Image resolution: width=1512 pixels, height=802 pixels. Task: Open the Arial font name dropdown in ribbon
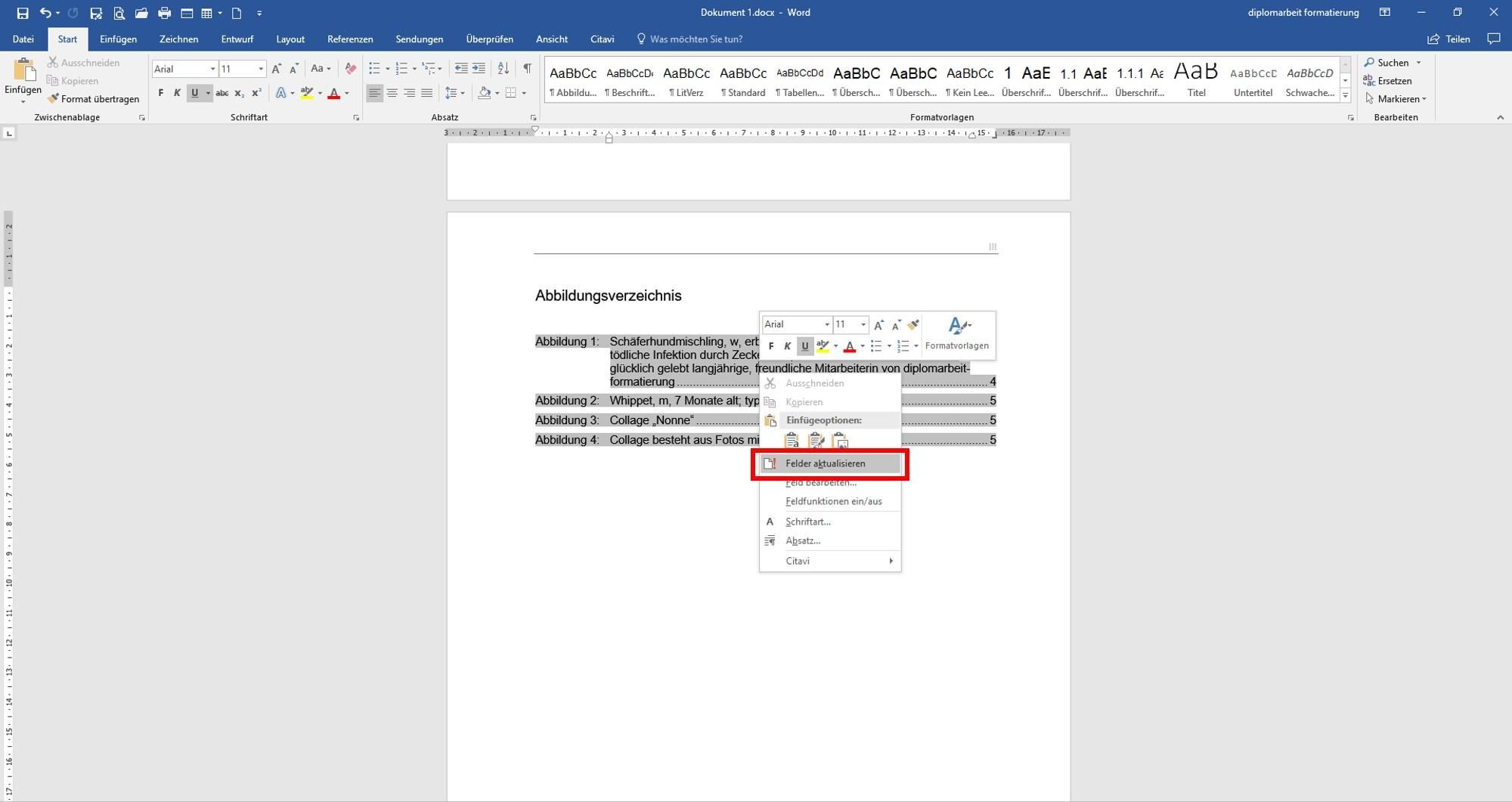212,69
